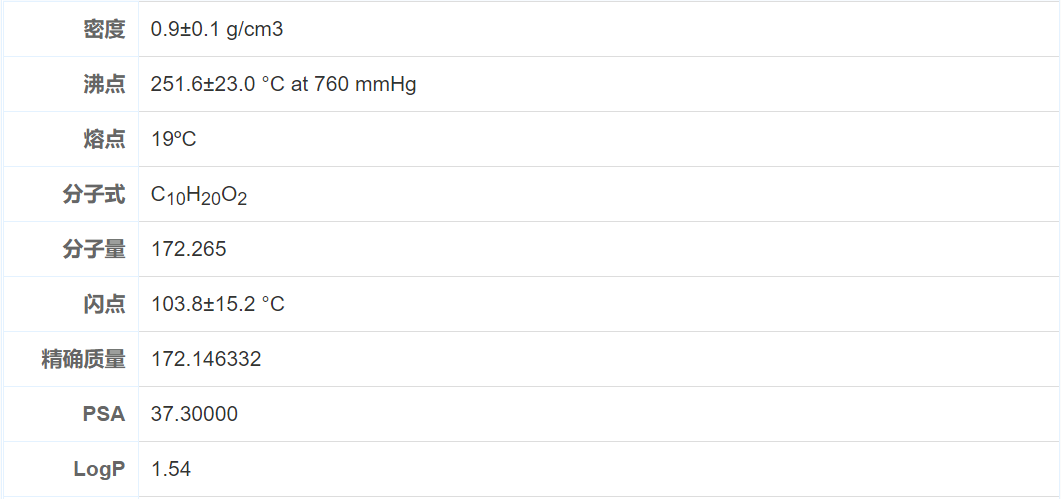Select the 19ºC melting point value
The width and height of the screenshot is (1061, 499).
coord(174,139)
